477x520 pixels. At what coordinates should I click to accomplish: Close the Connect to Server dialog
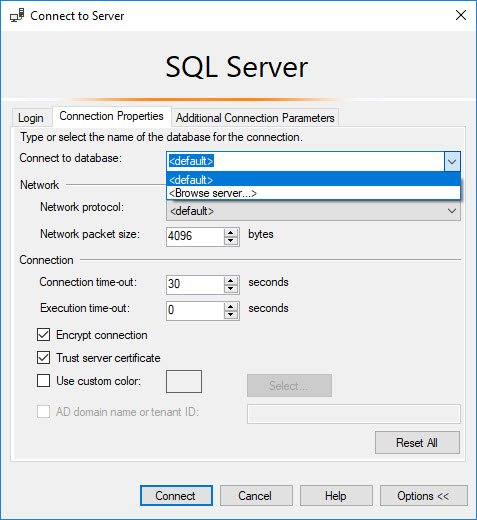click(x=461, y=15)
